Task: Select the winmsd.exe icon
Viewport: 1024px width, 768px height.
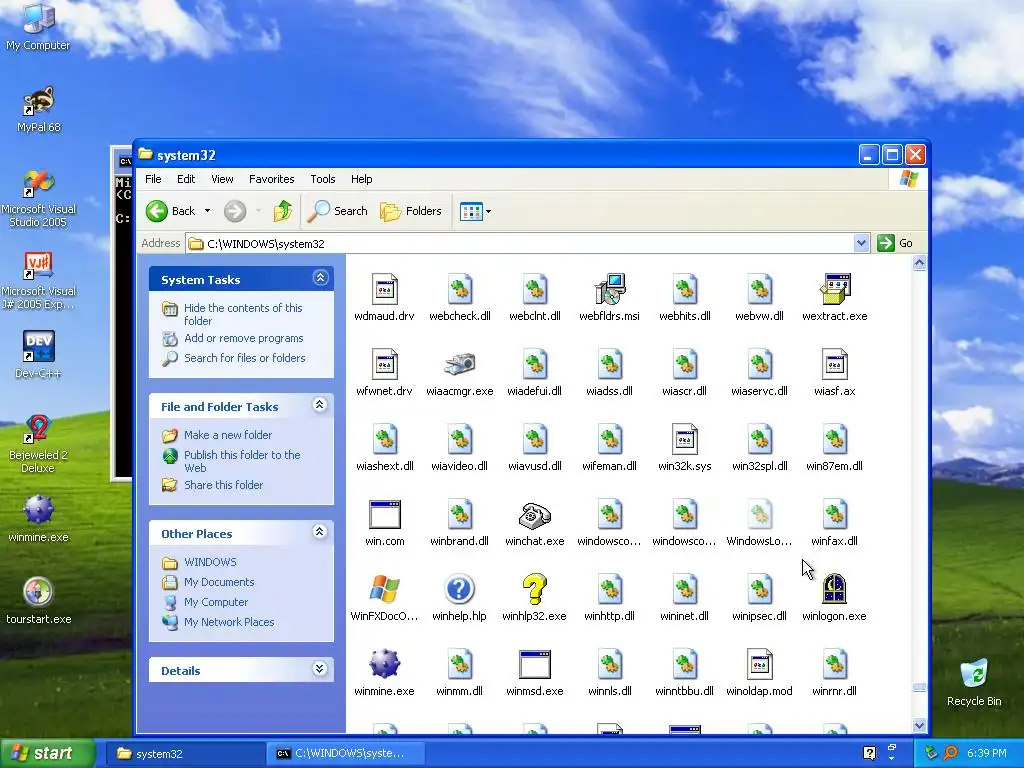Action: click(x=534, y=664)
